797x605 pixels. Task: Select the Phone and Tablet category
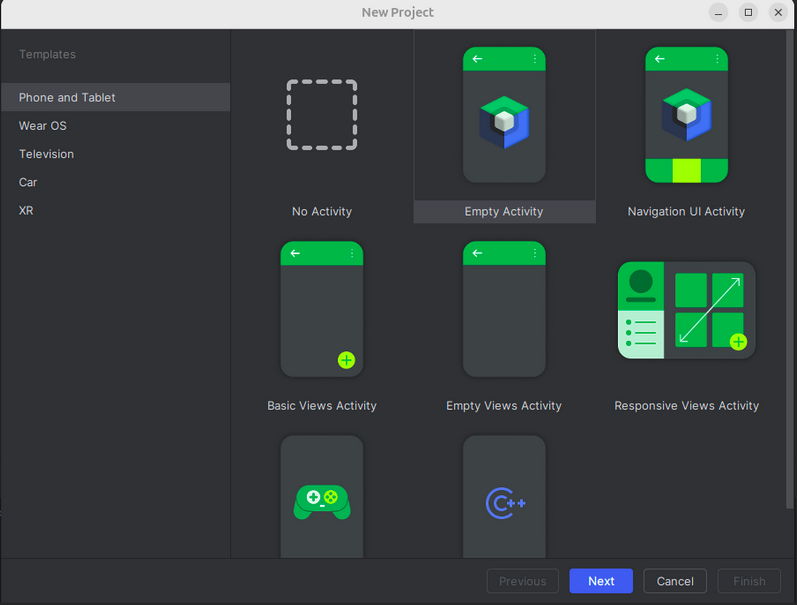pos(115,97)
